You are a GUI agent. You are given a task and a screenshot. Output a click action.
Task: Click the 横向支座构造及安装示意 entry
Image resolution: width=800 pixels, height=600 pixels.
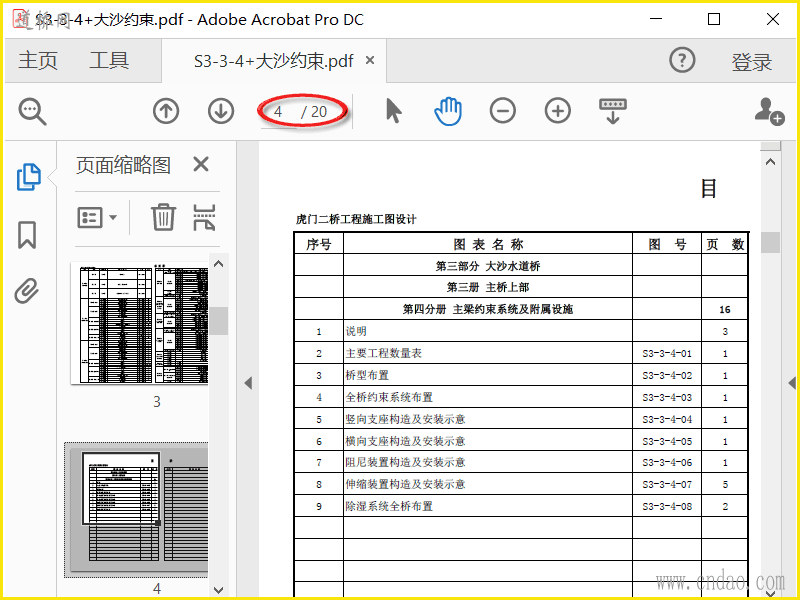pyautogui.click(x=406, y=441)
